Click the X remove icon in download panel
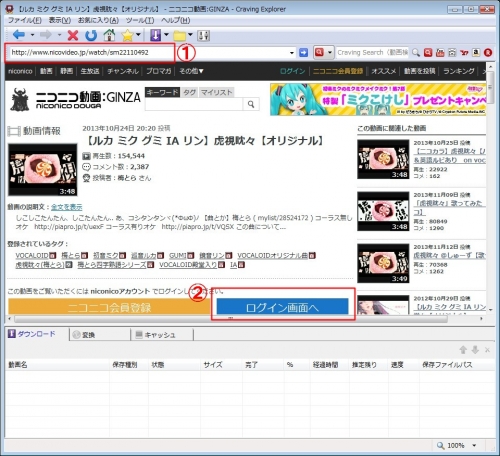This screenshot has height=456, width=500. point(487,350)
